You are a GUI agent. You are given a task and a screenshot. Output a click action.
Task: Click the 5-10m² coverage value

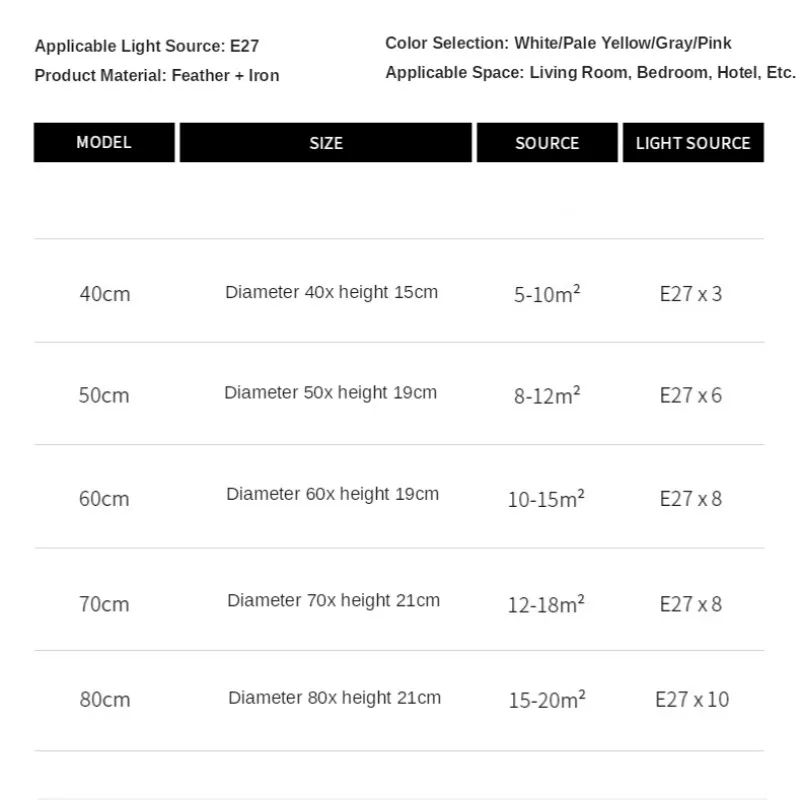[547, 294]
